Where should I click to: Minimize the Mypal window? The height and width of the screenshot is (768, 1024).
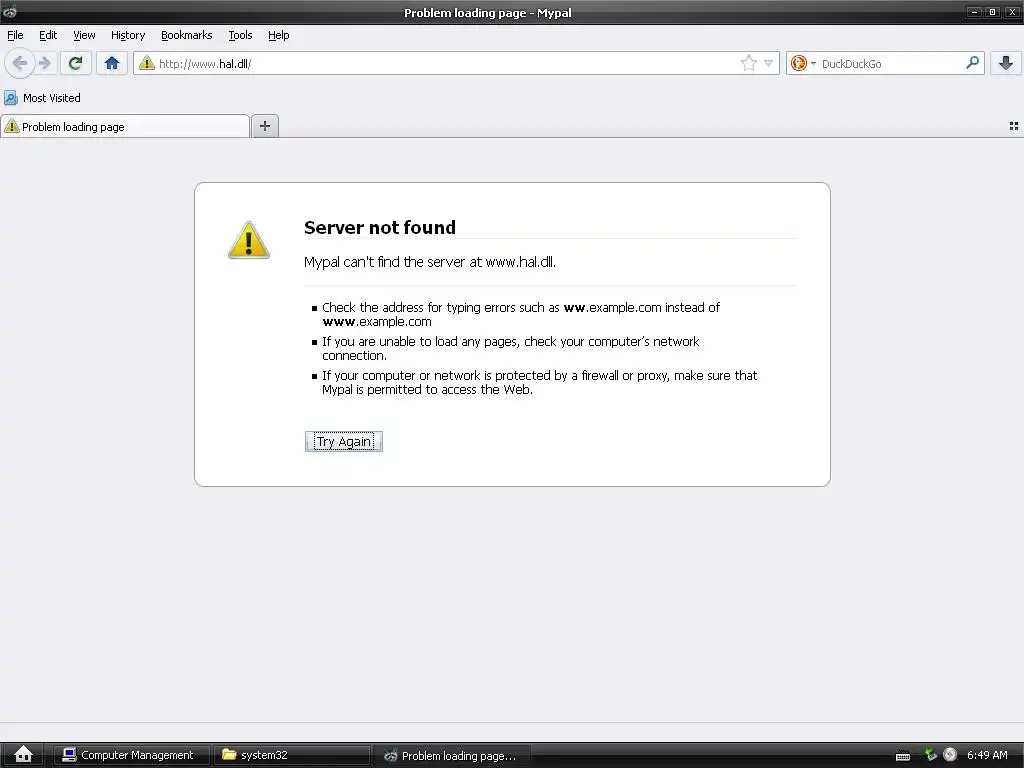pos(974,12)
